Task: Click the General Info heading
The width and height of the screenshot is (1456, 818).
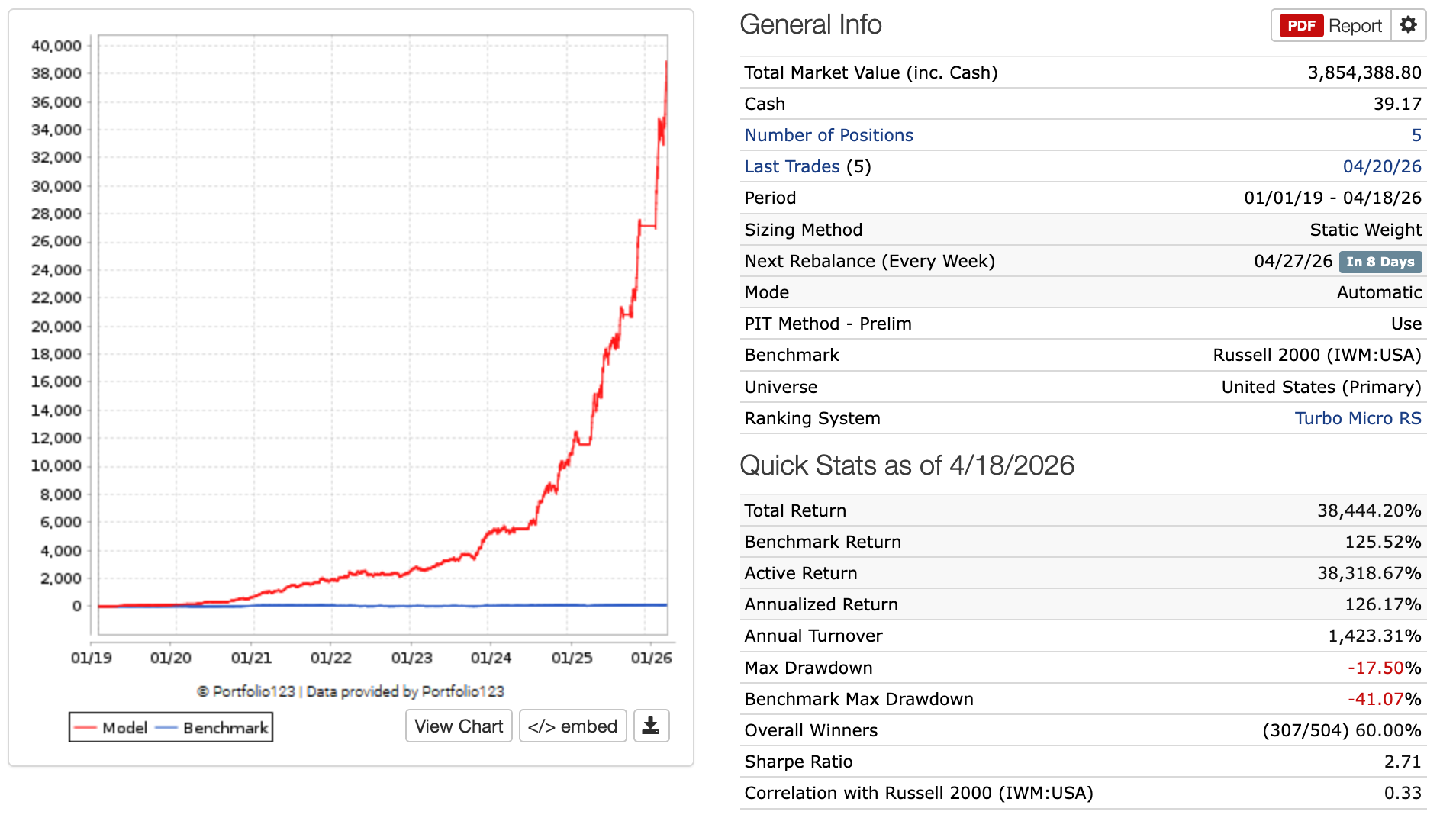Action: [810, 24]
